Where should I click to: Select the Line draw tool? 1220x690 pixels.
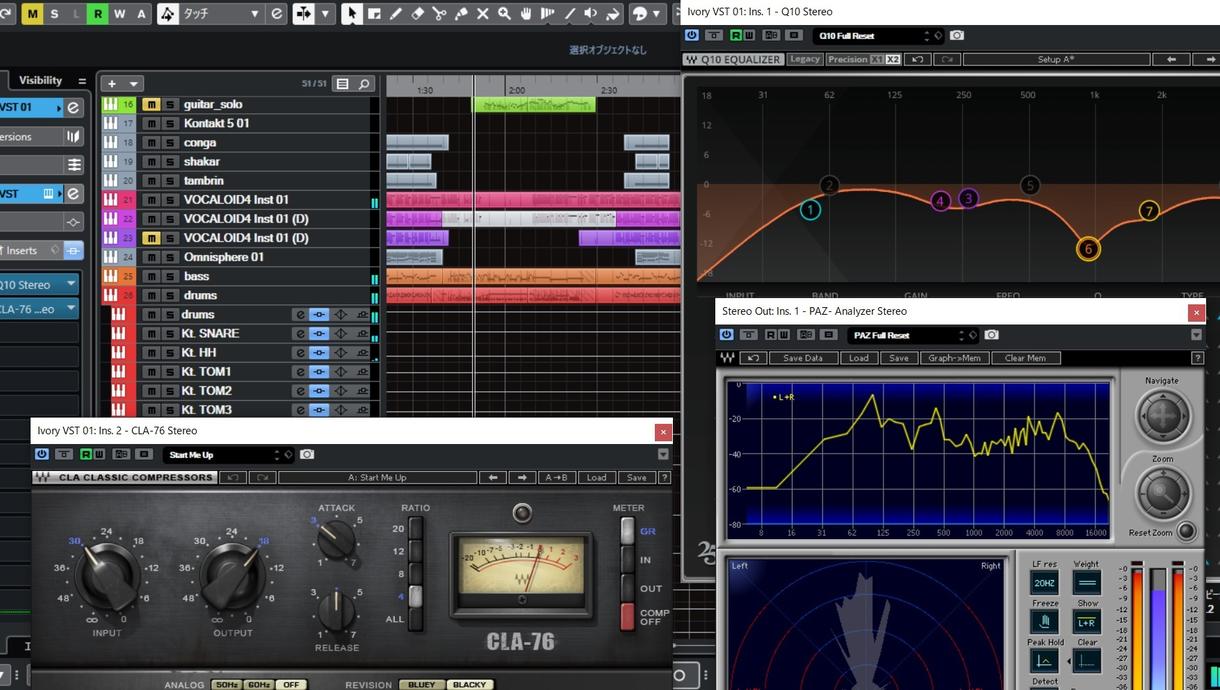click(570, 14)
